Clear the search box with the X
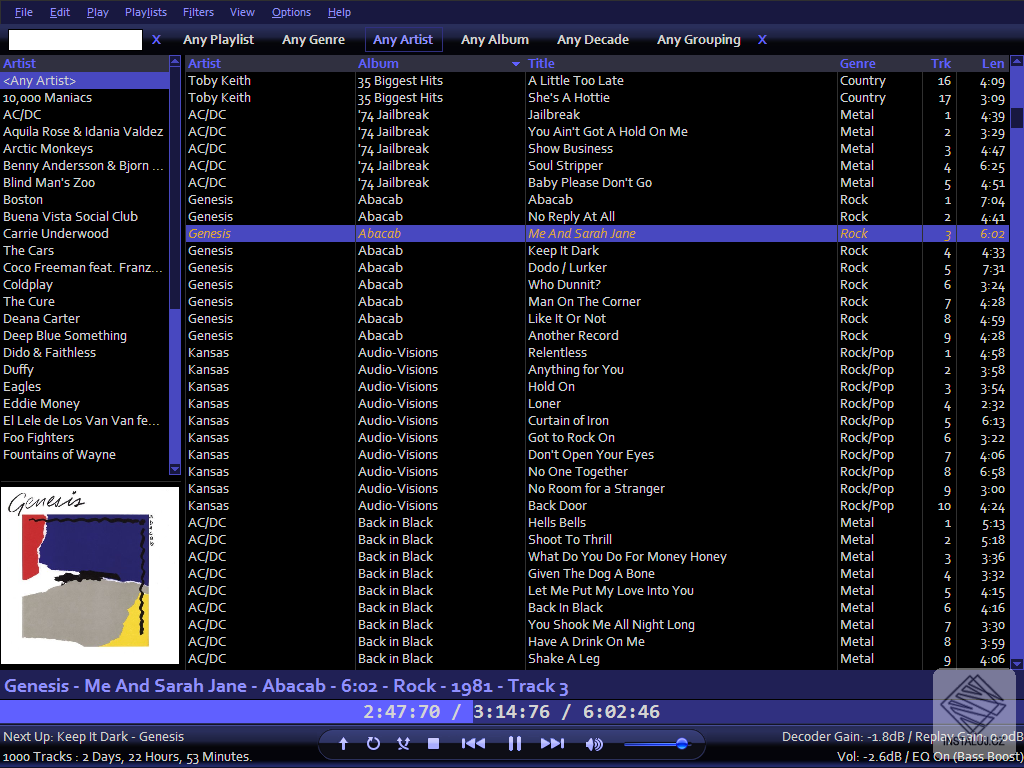This screenshot has width=1024, height=768. (x=156, y=40)
